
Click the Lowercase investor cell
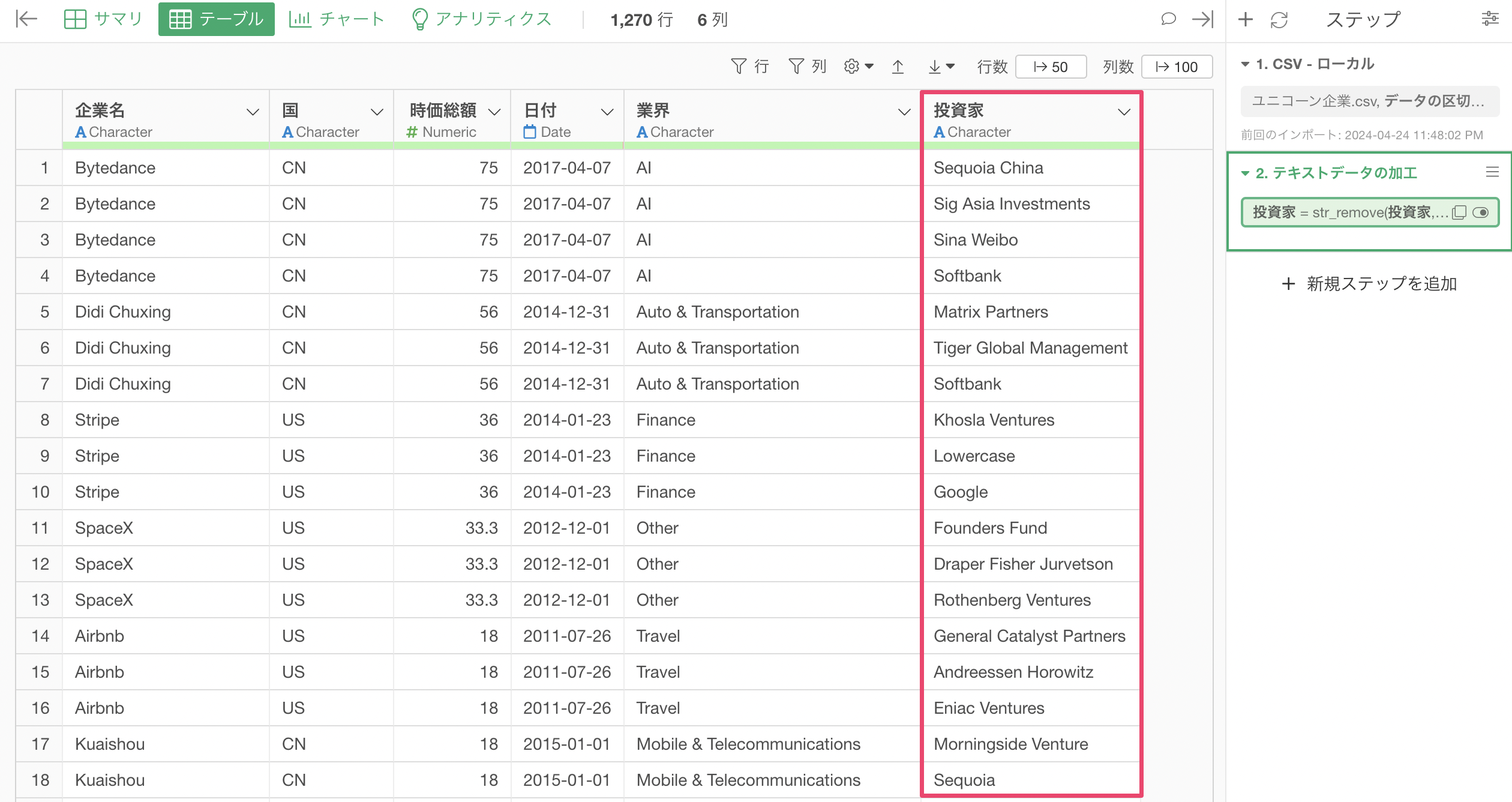point(1030,456)
